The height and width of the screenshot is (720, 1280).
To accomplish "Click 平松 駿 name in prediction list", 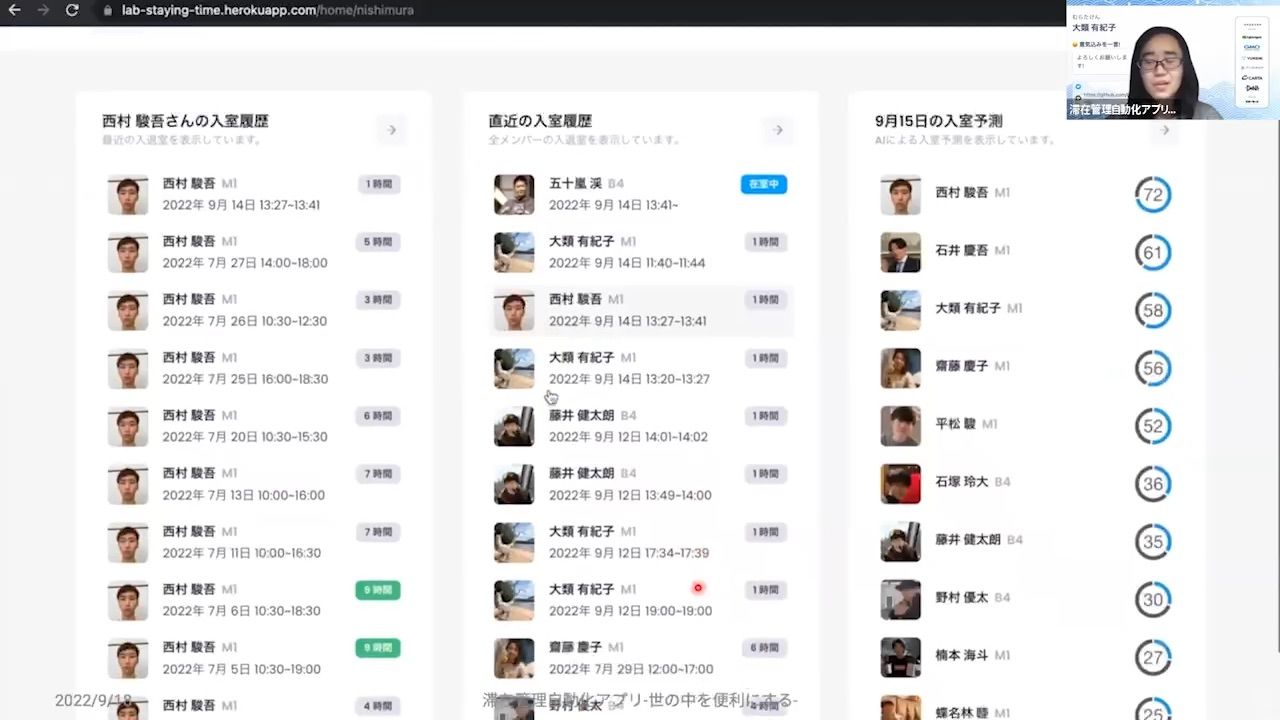I will (954, 424).
